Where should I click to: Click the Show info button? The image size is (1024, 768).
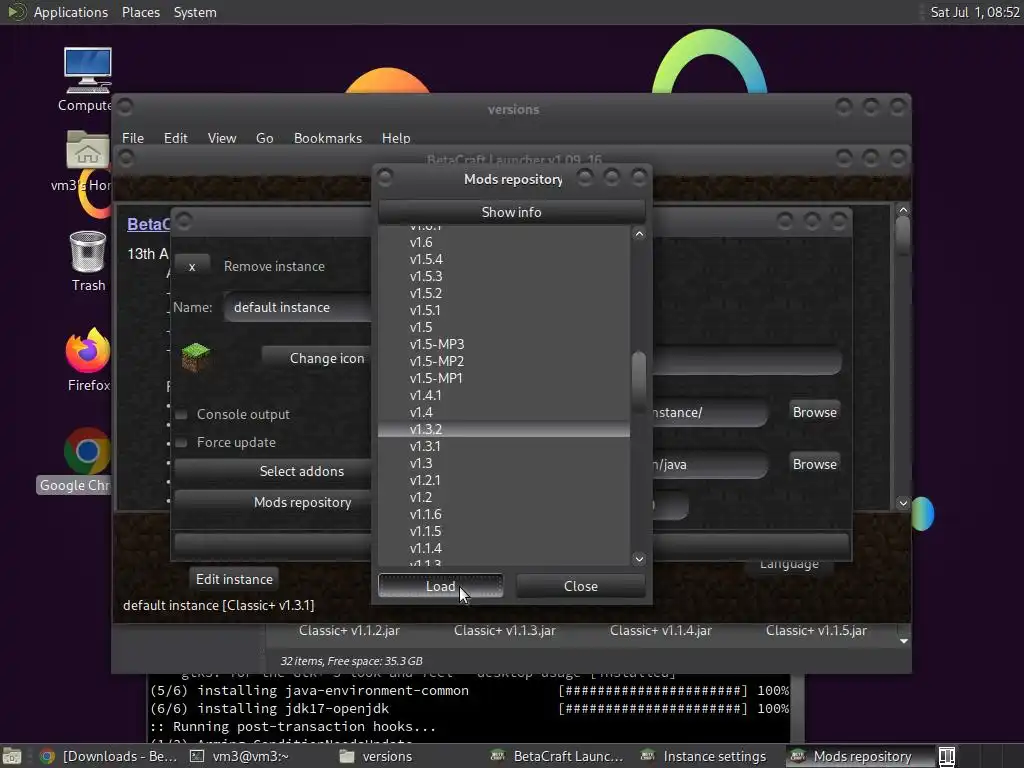[511, 212]
